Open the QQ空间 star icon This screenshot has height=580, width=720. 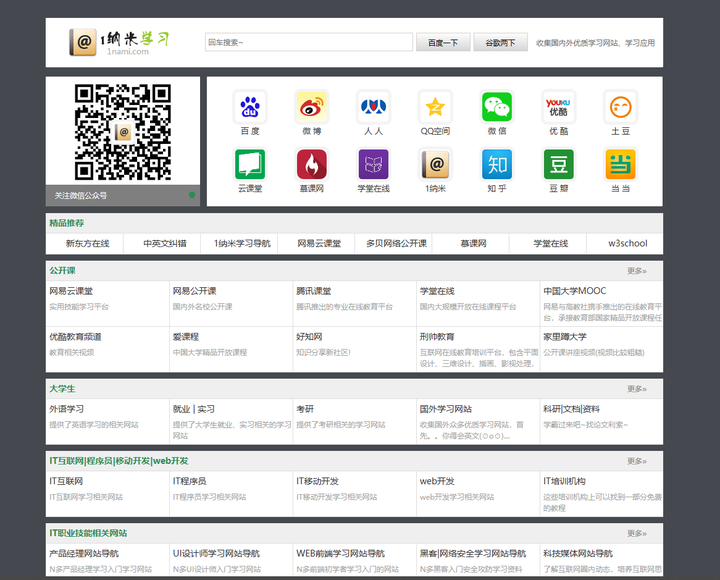435,107
